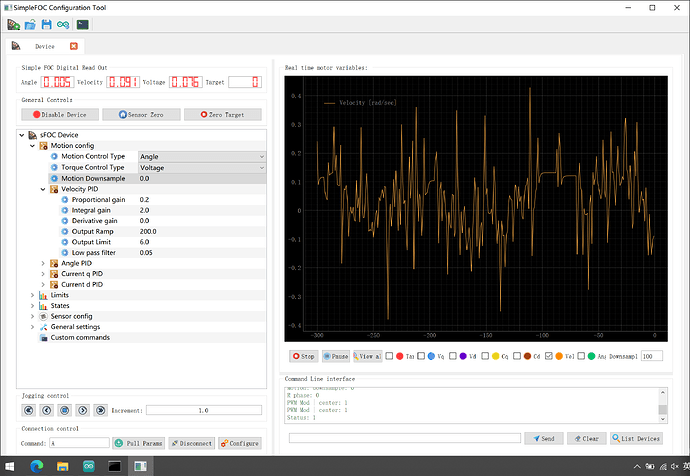Screen dimensions: 690x476
Task: Pause the real time plot
Action: (336, 356)
